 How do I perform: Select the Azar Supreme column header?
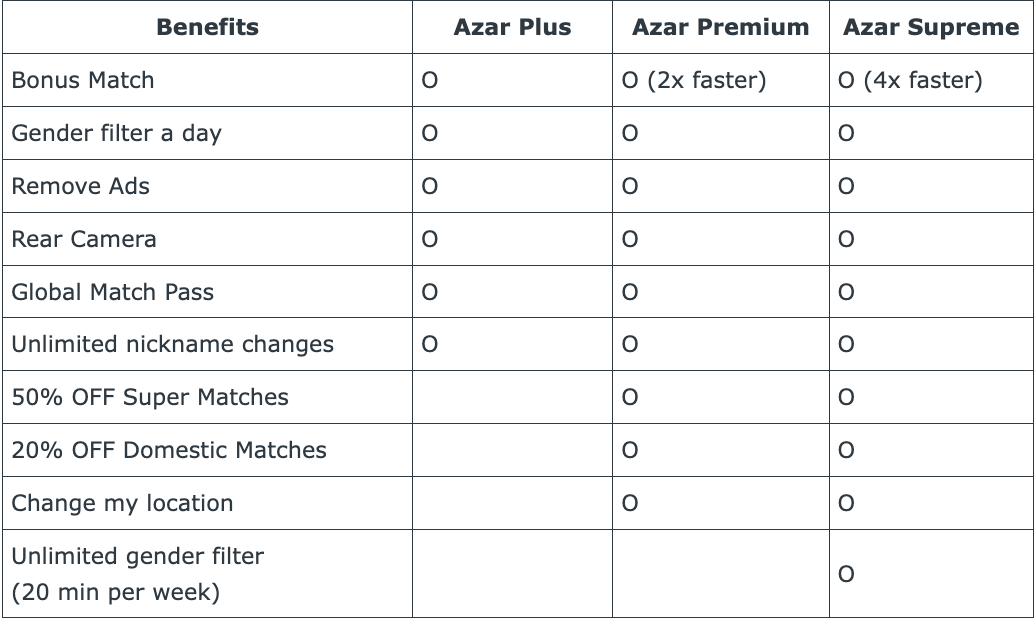931,27
